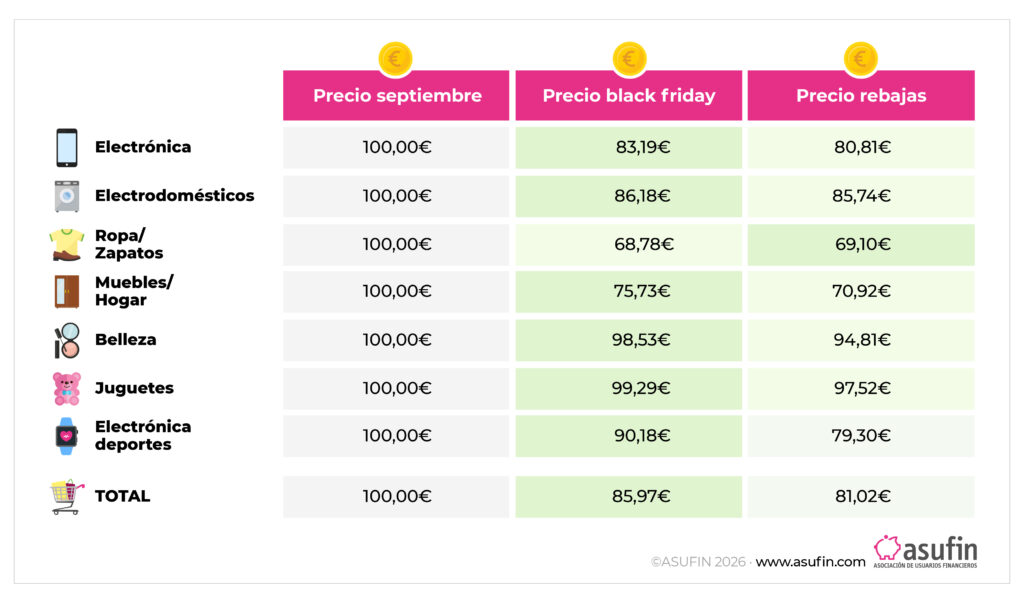Click the smartphone icon beside Electrónica
Image resolution: width=1024 pixels, height=603 pixels.
(x=67, y=148)
